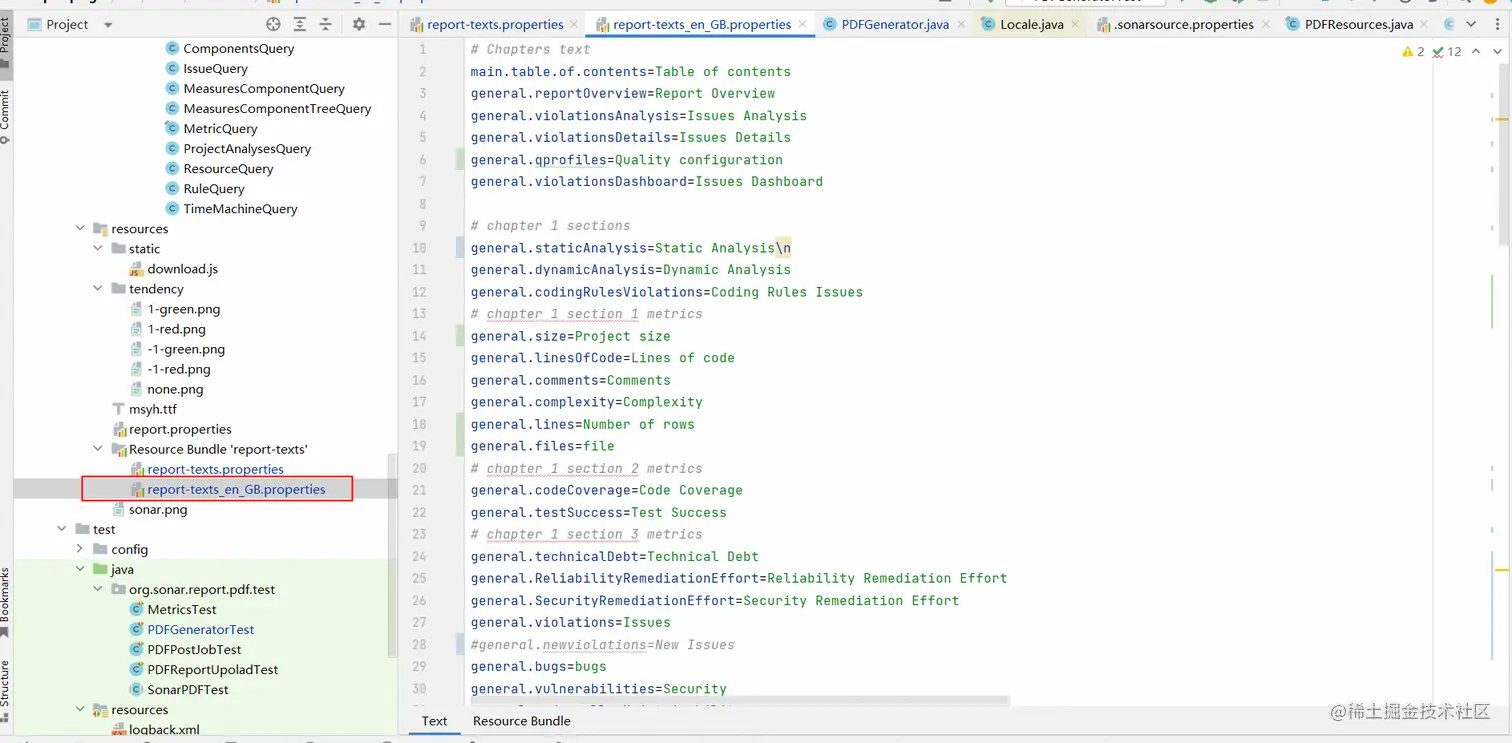Expand the collapsed config folder node

(x=78, y=548)
